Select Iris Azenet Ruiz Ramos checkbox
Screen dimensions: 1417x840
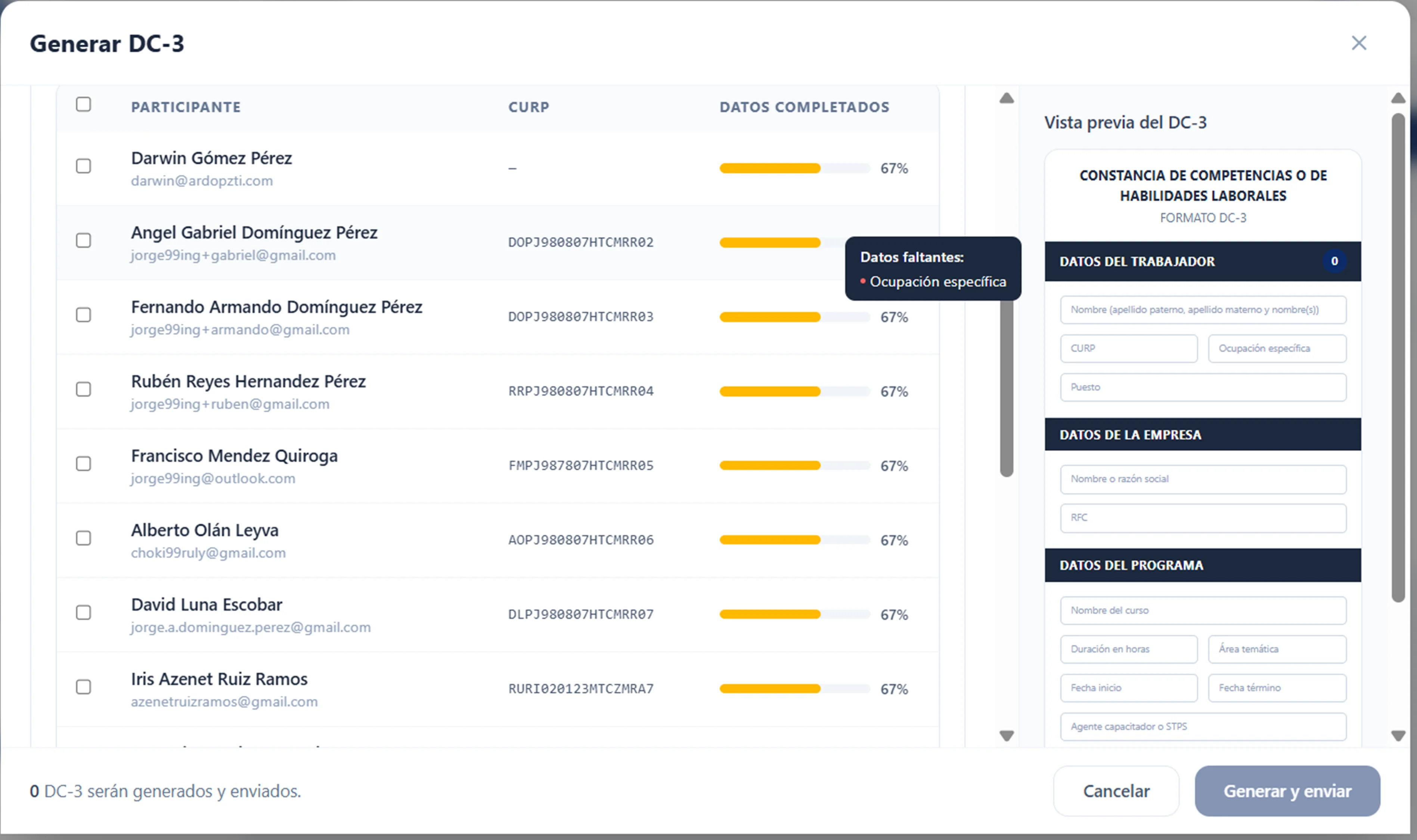coord(83,687)
